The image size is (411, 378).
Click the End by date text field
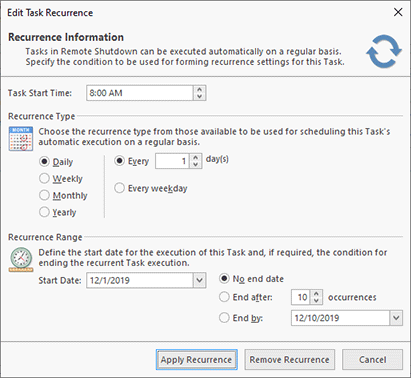pyautogui.click(x=340, y=318)
